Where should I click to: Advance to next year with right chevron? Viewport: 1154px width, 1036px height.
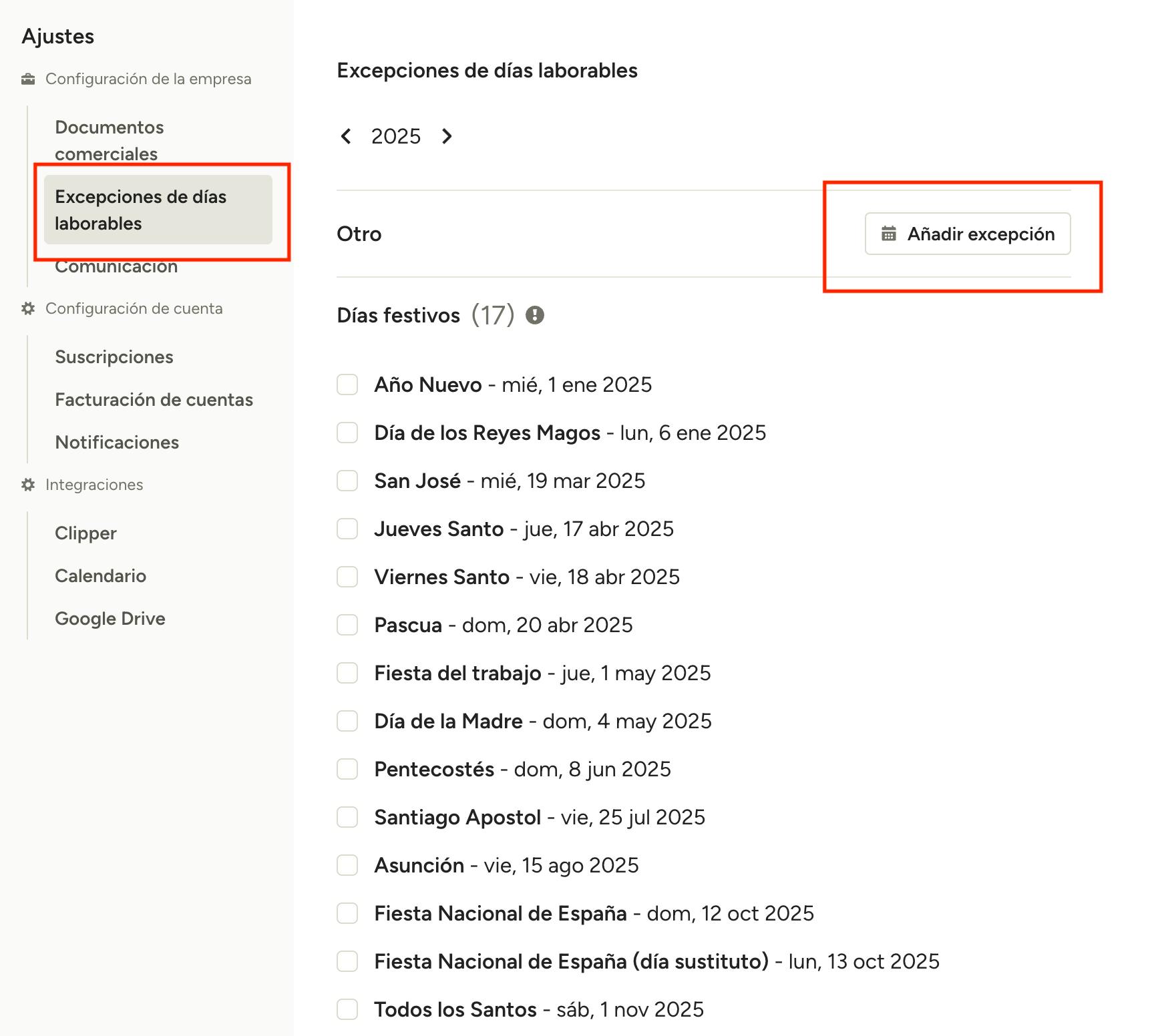point(447,136)
